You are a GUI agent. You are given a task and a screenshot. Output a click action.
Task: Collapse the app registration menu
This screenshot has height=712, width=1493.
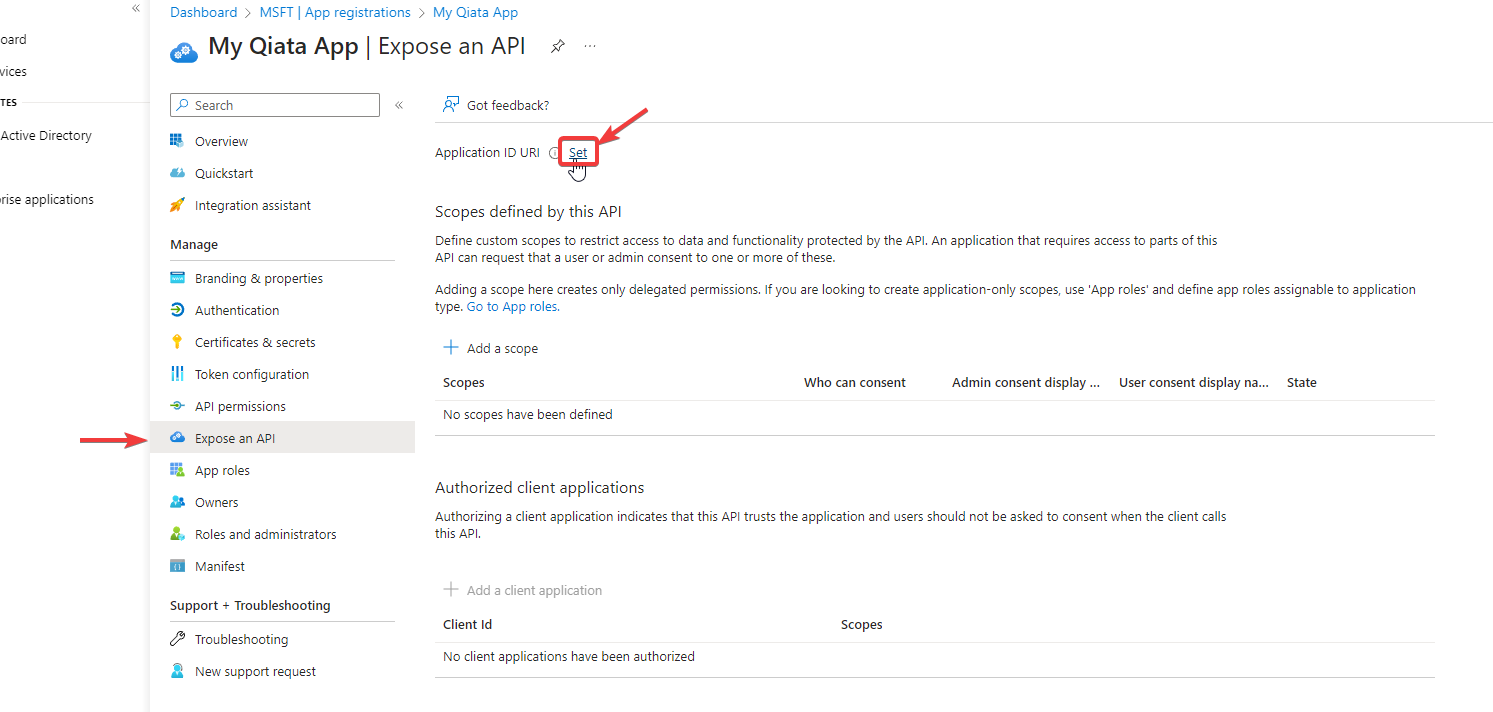[398, 104]
